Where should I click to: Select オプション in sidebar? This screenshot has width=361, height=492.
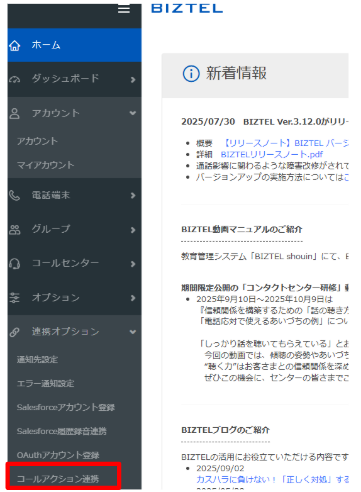click(74, 297)
